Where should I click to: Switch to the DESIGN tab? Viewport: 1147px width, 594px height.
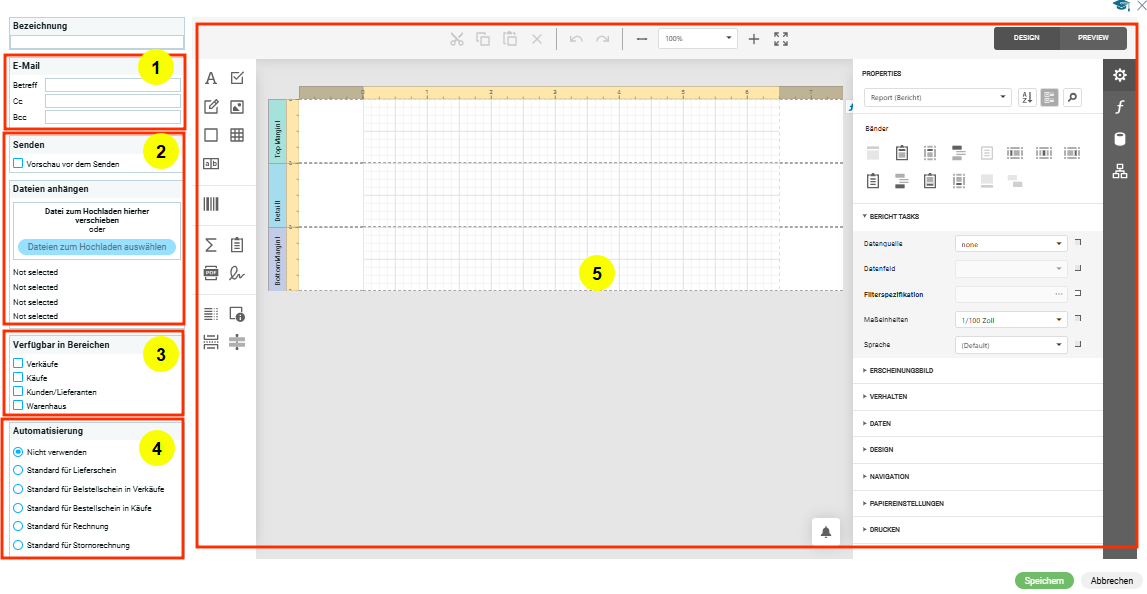point(1026,38)
